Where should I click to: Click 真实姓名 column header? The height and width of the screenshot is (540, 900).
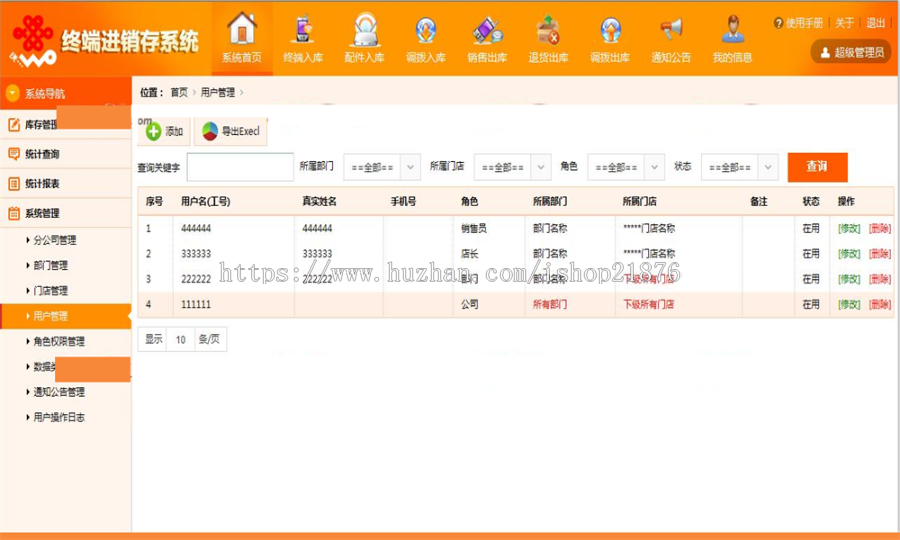(320, 201)
